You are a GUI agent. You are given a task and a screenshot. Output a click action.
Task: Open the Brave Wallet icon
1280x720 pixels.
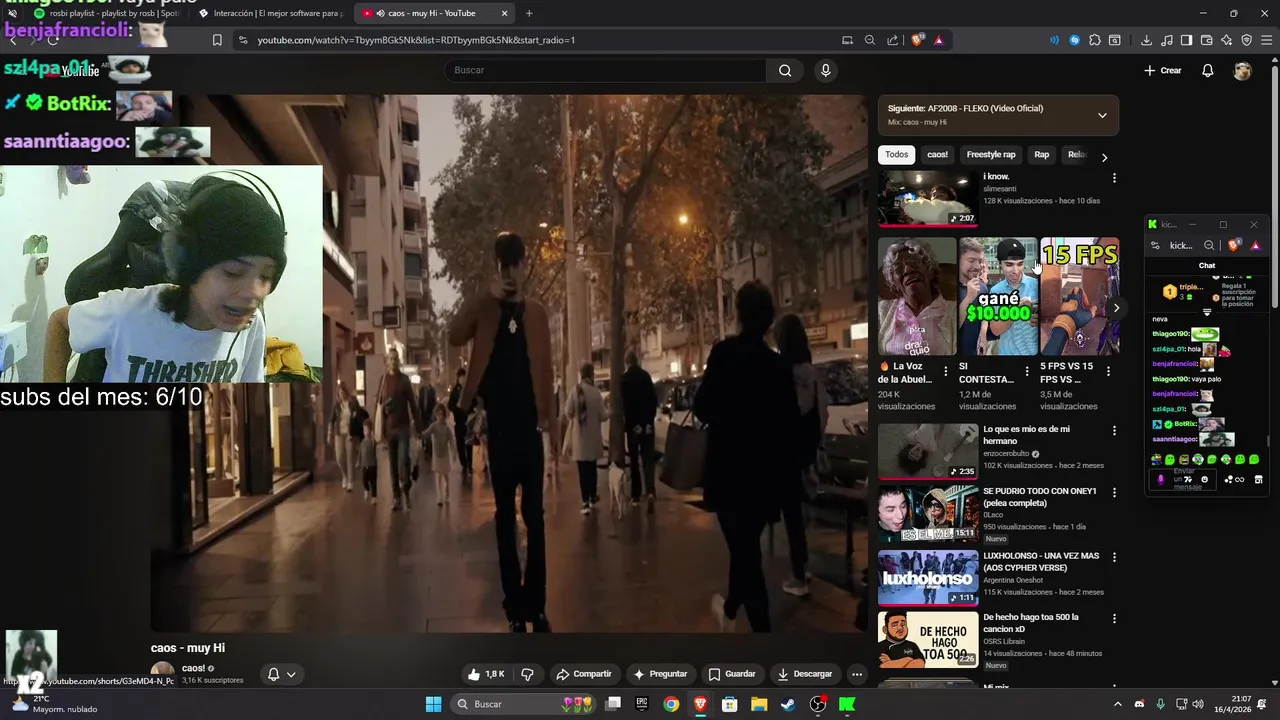pyautogui.click(x=1206, y=40)
